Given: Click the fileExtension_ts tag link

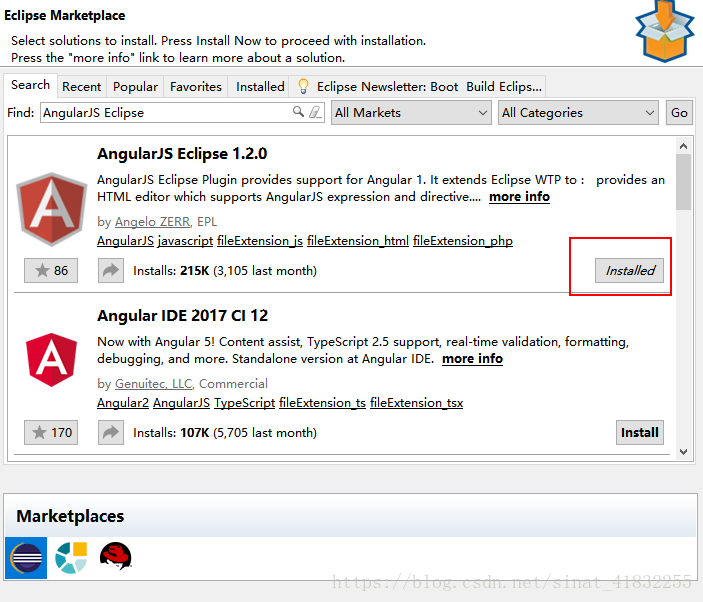Looking at the screenshot, I should pos(322,403).
